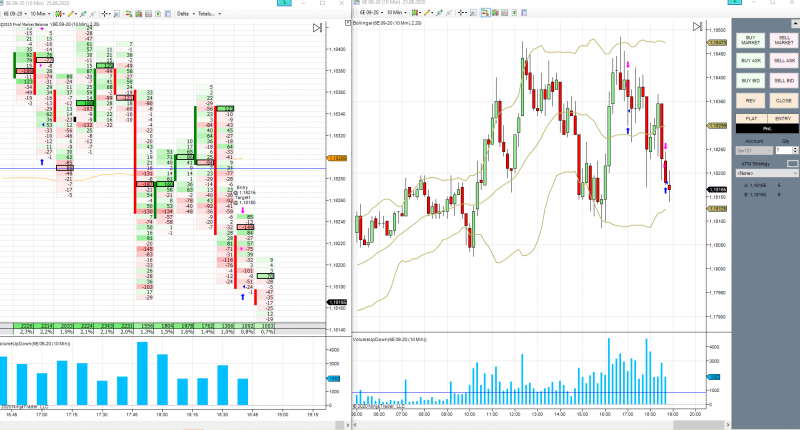800x430 pixels.
Task: Click the Strategies panel icon in left chart toolbar
Action: [158, 14]
